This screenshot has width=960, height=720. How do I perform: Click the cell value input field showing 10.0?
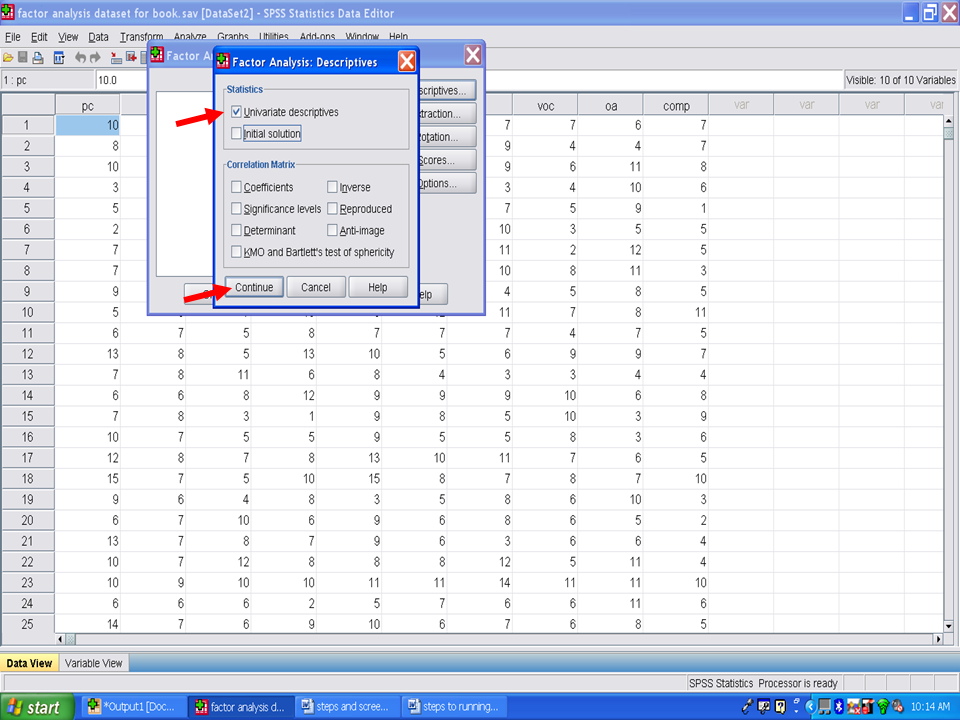click(x=400, y=80)
